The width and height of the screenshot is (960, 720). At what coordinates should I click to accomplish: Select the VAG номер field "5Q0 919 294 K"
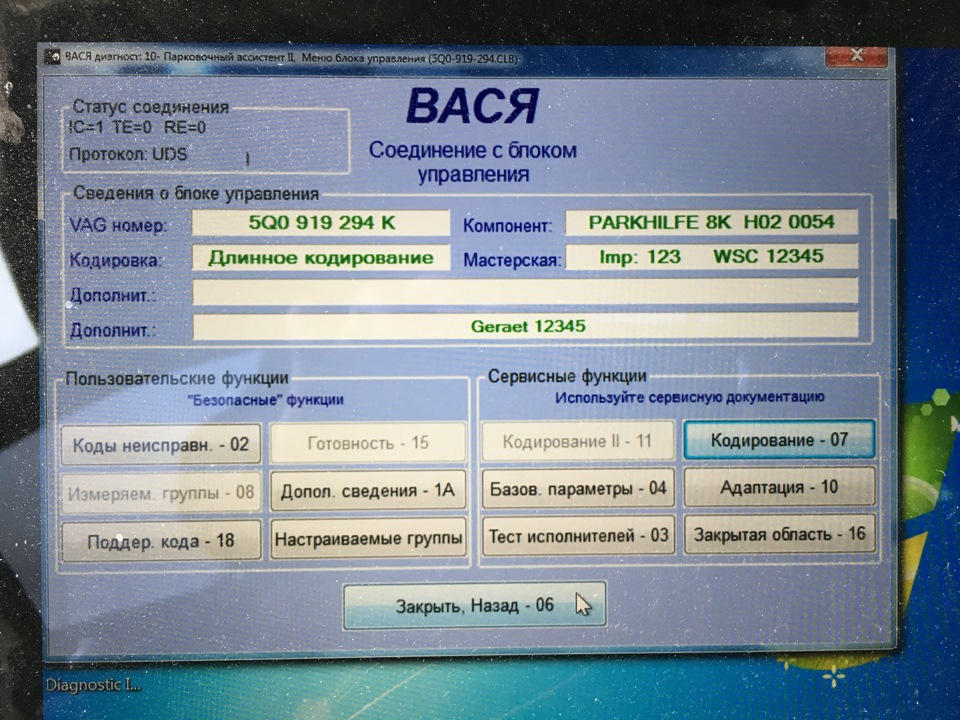tap(321, 223)
